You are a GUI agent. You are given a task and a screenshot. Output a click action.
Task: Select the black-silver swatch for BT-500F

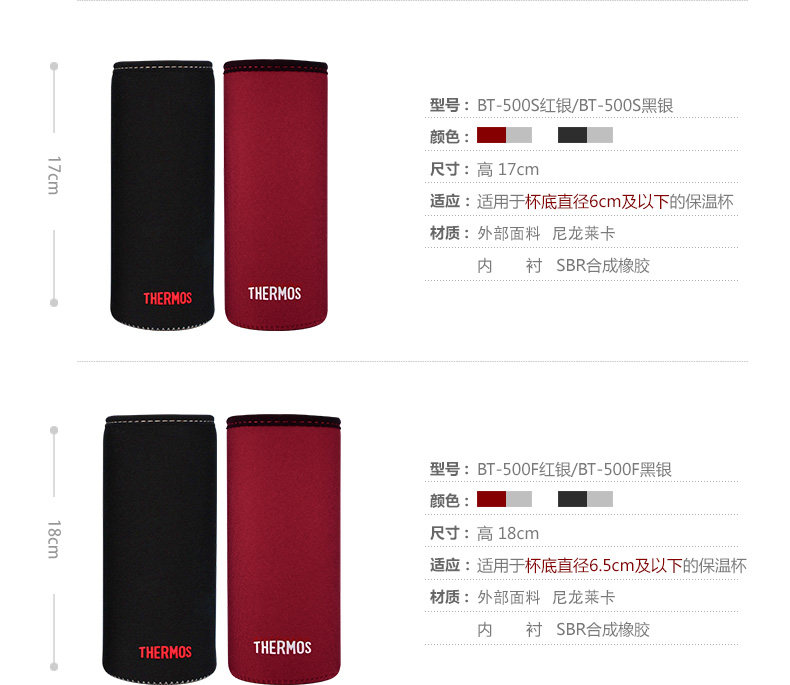(585, 499)
